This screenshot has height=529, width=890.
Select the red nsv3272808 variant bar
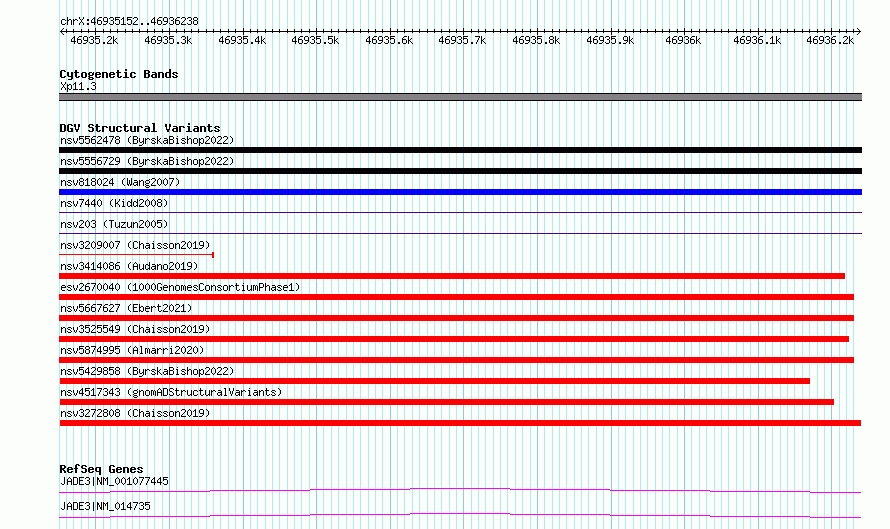coord(460,423)
